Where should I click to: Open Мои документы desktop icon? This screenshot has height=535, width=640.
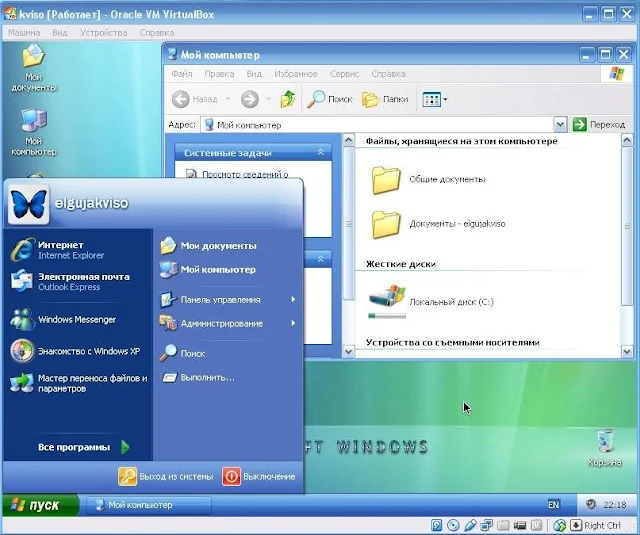click(x=33, y=68)
